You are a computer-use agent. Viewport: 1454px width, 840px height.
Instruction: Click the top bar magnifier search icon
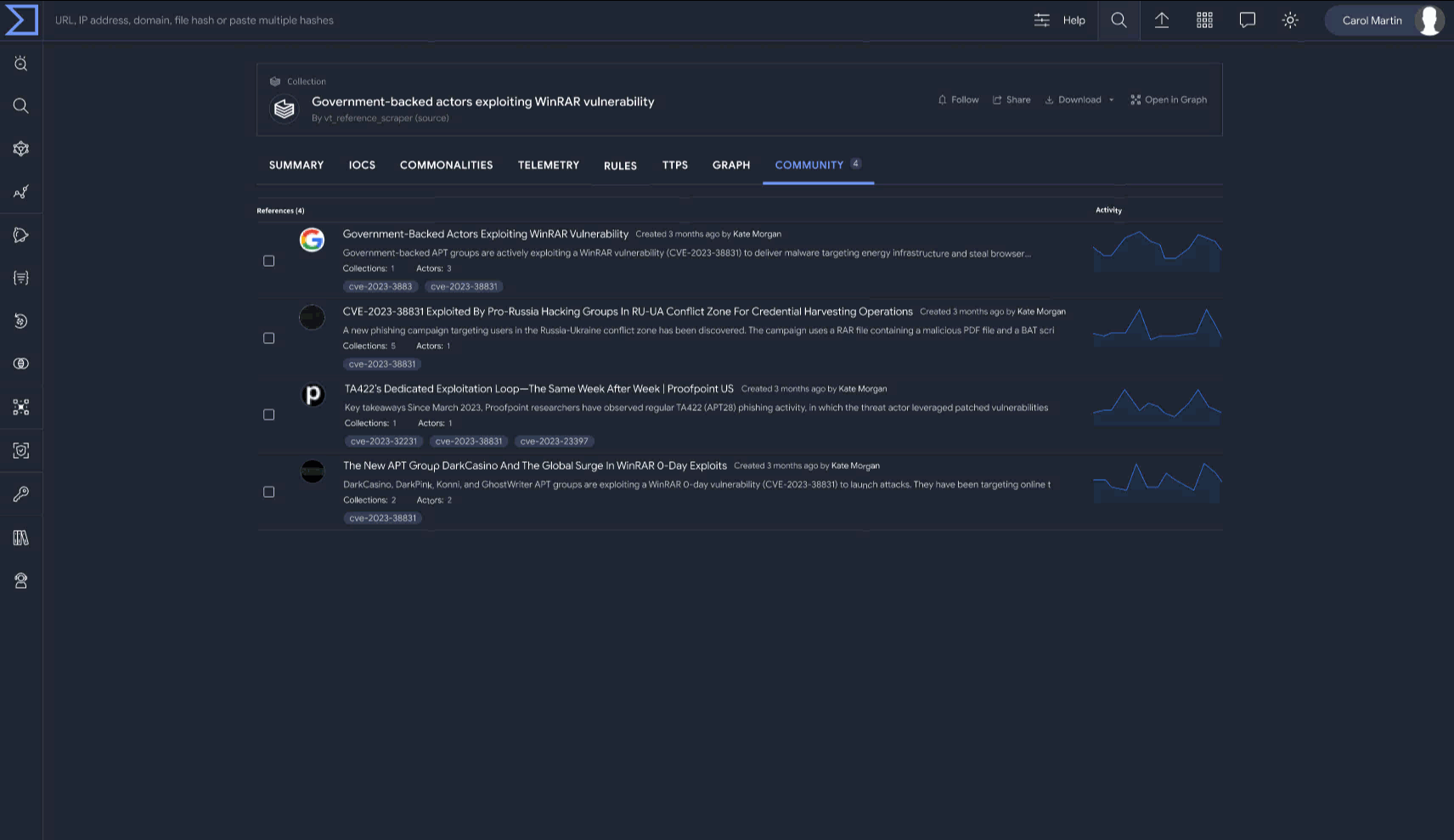[x=1119, y=20]
